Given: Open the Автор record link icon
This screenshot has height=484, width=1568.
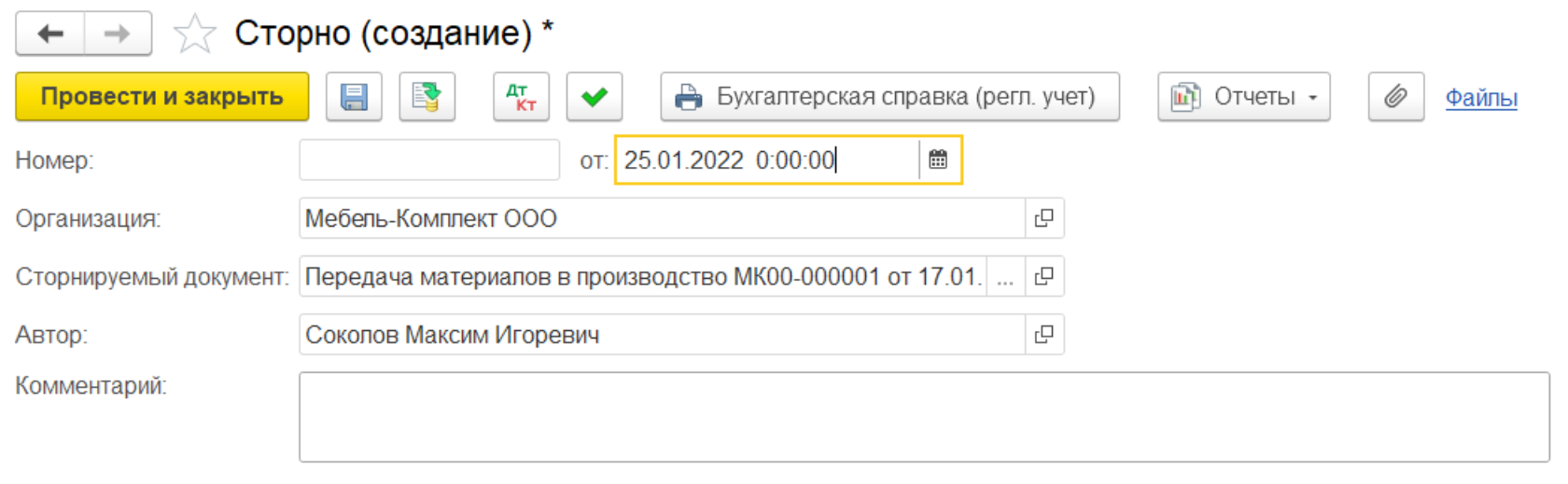Looking at the screenshot, I should (1044, 335).
